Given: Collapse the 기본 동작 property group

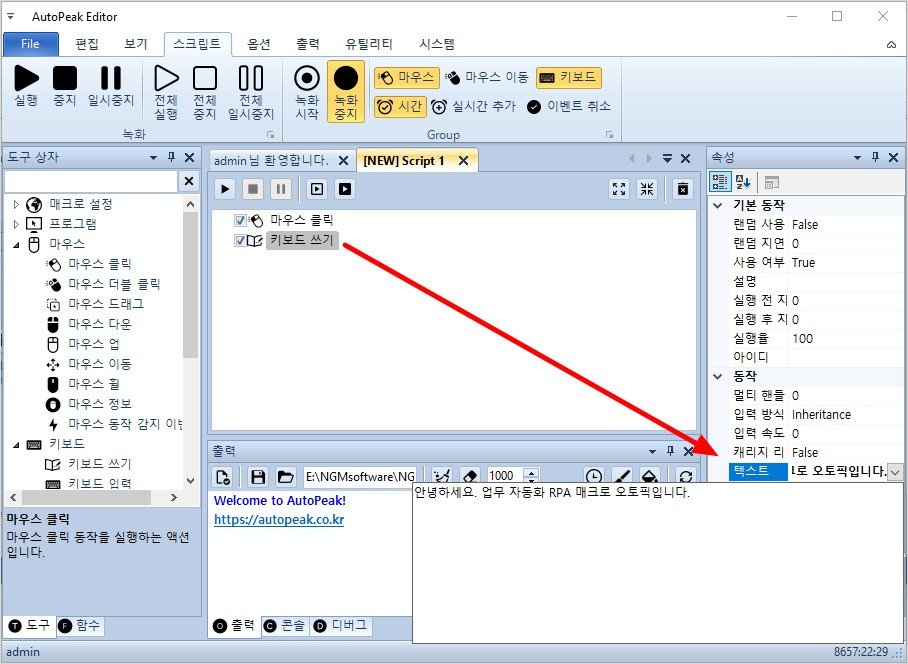Looking at the screenshot, I should coord(718,205).
